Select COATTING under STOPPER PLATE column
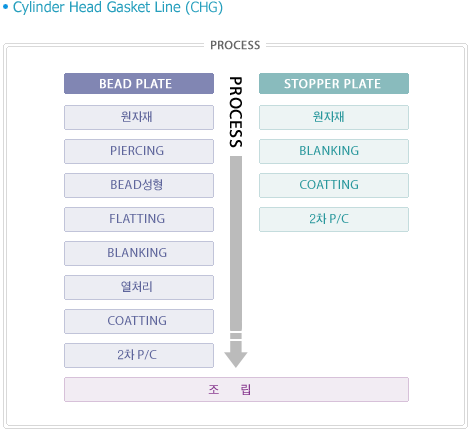The image size is (468, 429). (x=334, y=185)
